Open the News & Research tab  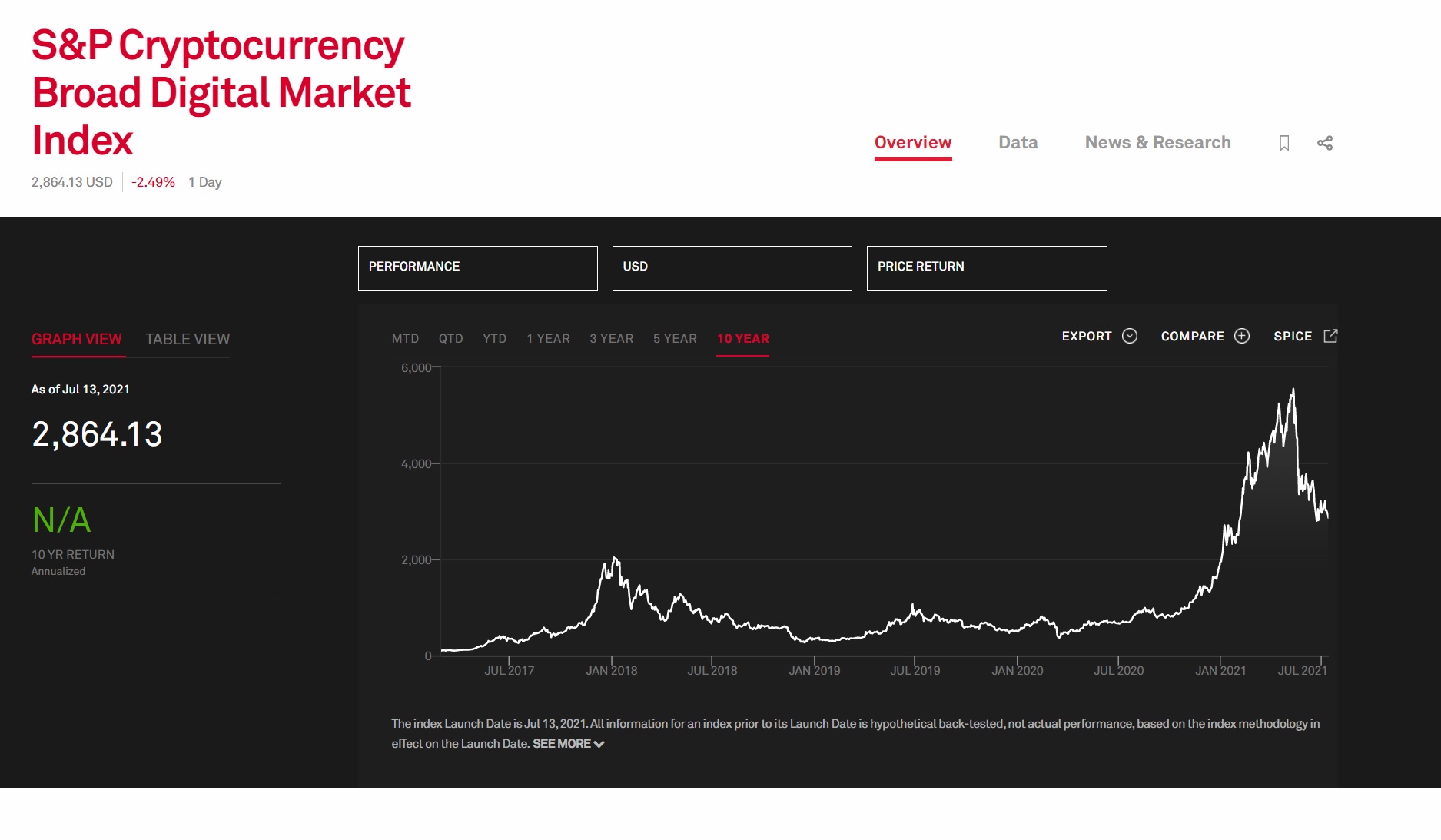(1158, 143)
